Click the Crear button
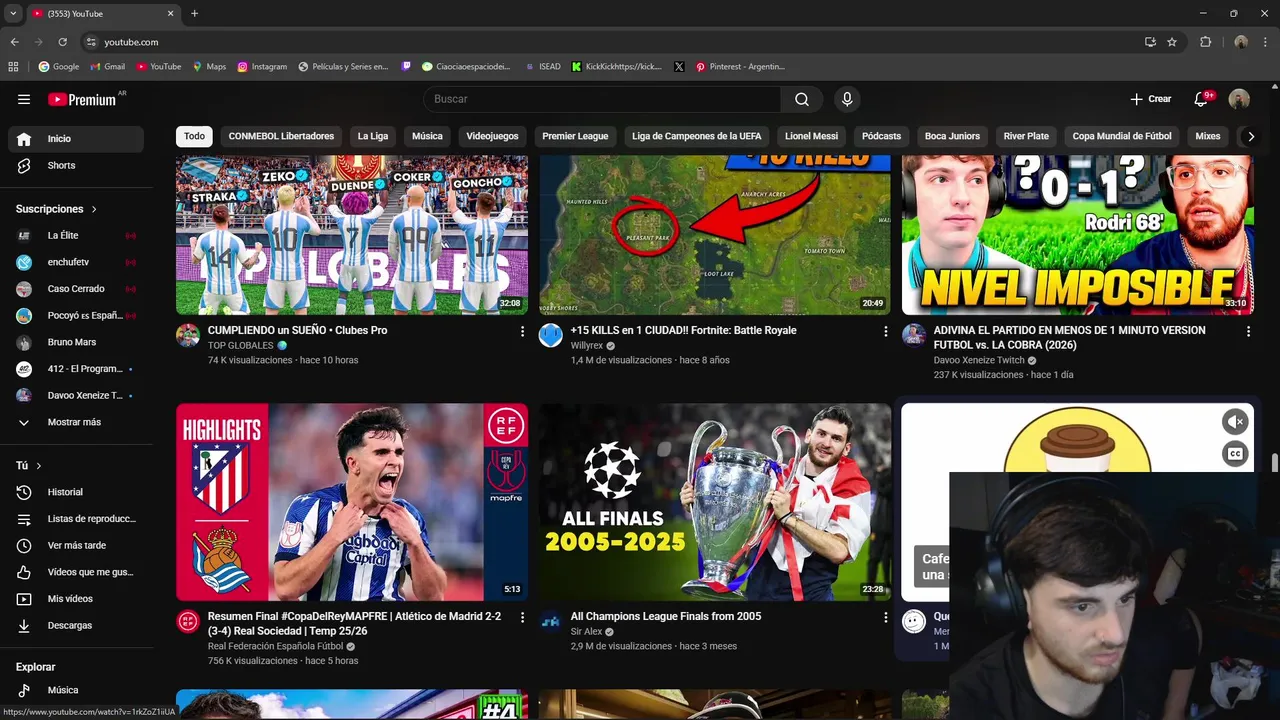Image resolution: width=1280 pixels, height=720 pixels. click(1151, 99)
